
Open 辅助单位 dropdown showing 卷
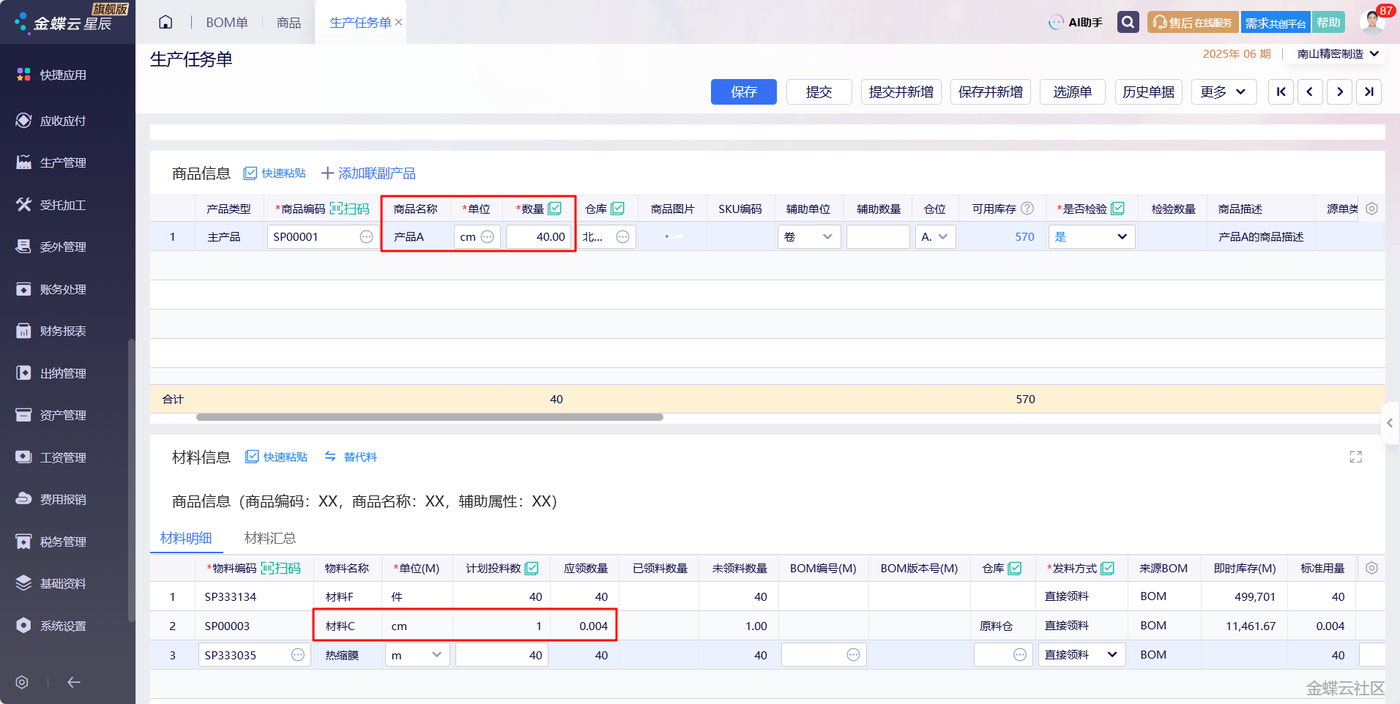coord(809,237)
